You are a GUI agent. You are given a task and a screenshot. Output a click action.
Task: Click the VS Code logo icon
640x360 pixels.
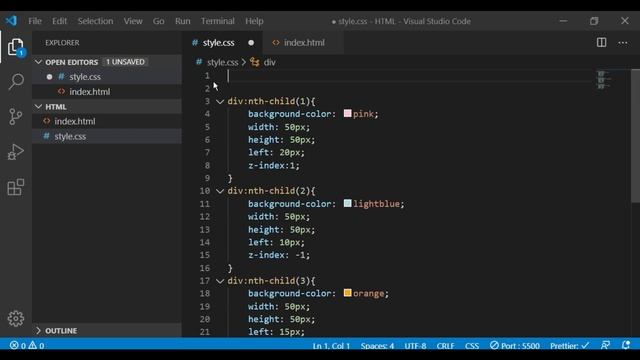[11, 20]
